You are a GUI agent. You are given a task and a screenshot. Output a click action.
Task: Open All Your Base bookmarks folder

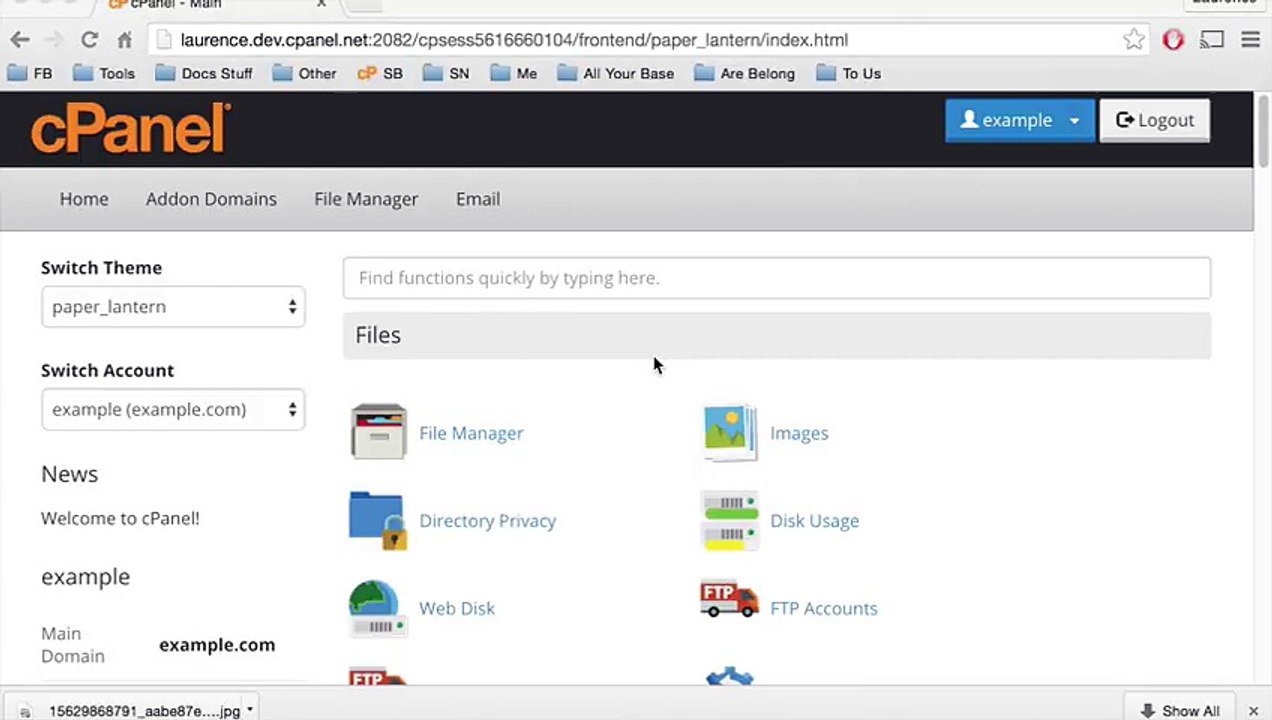[x=616, y=73]
